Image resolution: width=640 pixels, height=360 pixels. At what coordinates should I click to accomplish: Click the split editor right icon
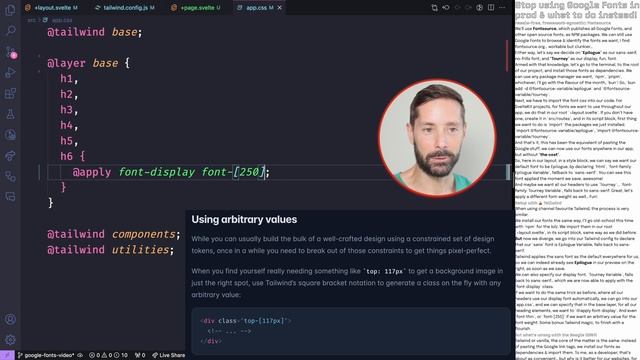pos(491,7)
